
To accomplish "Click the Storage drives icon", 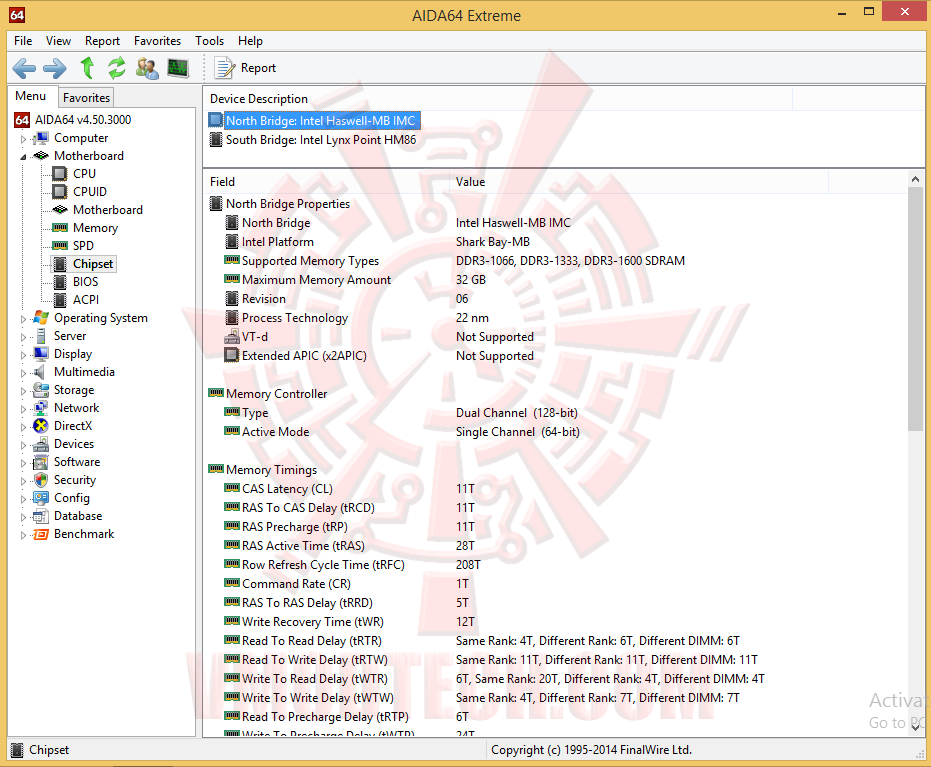I will point(41,390).
